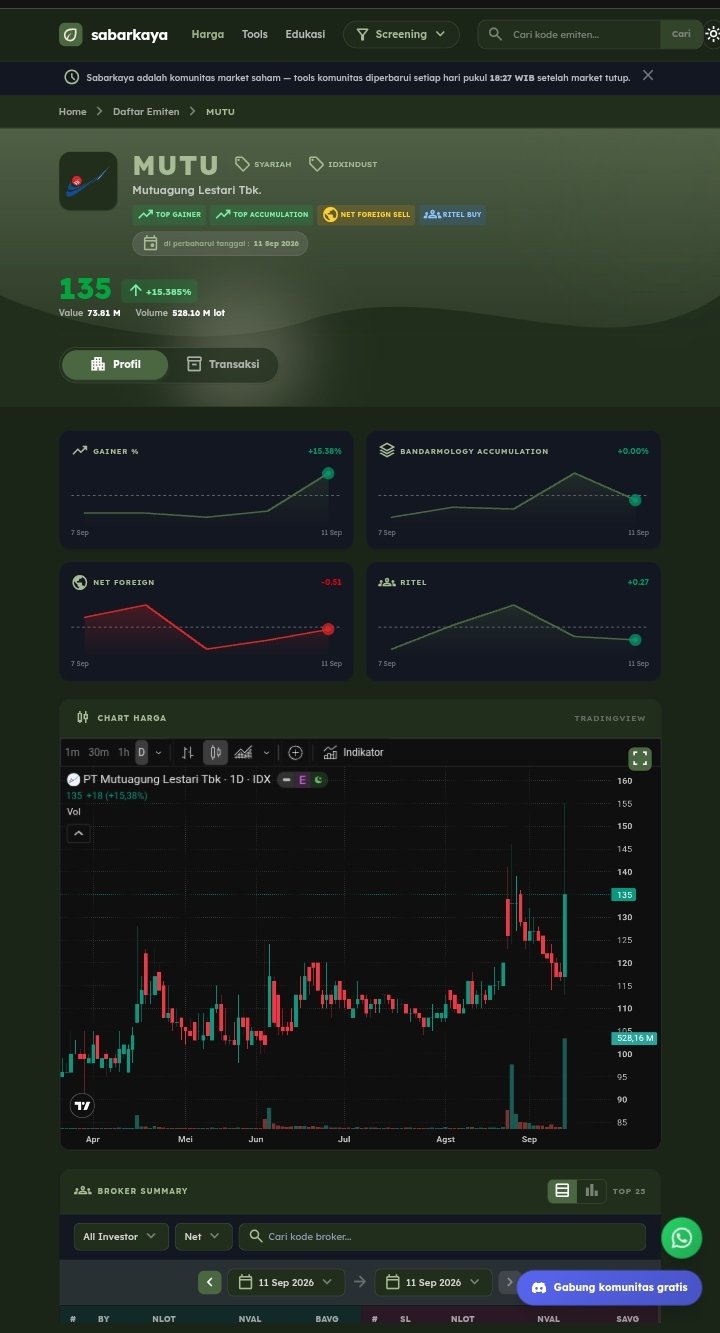Toggle chart fullscreen mode
The image size is (720, 1333).
640,758
